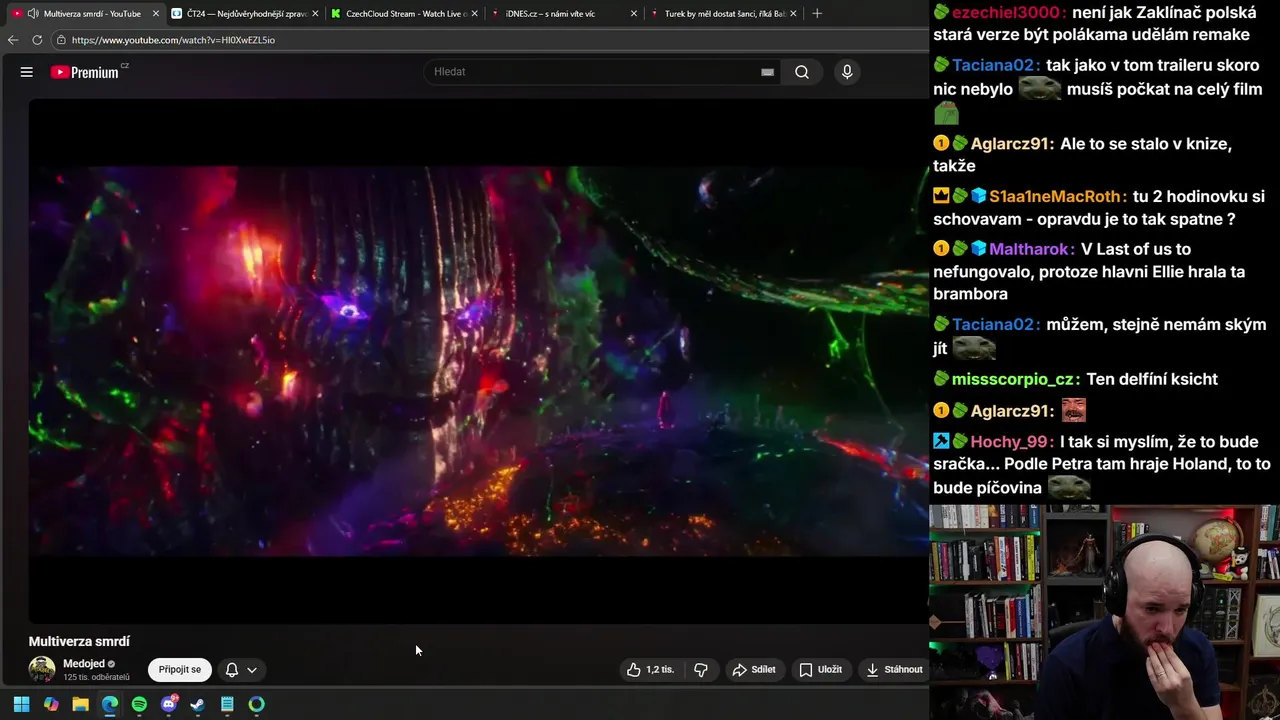The image size is (1280, 720).
Task: Open the Medojed channel avatar
Action: pyautogui.click(x=42, y=669)
